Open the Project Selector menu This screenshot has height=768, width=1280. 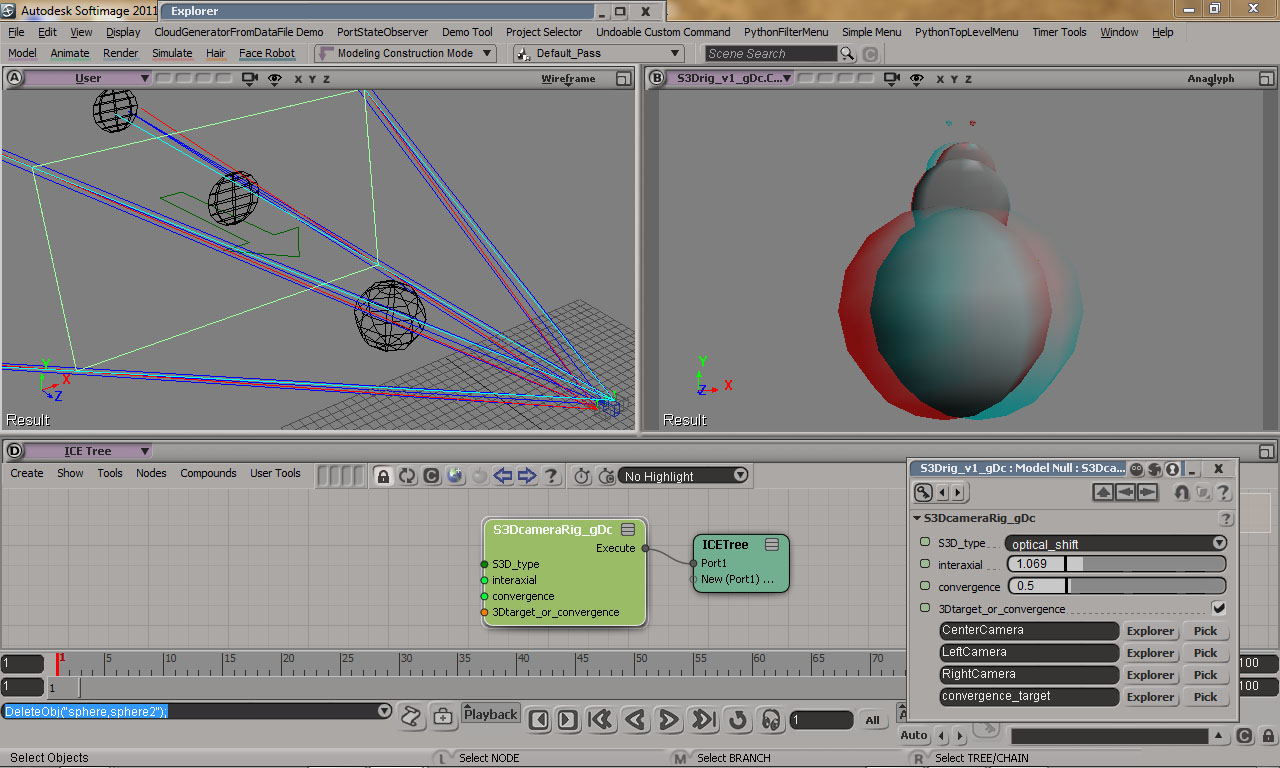(x=544, y=32)
